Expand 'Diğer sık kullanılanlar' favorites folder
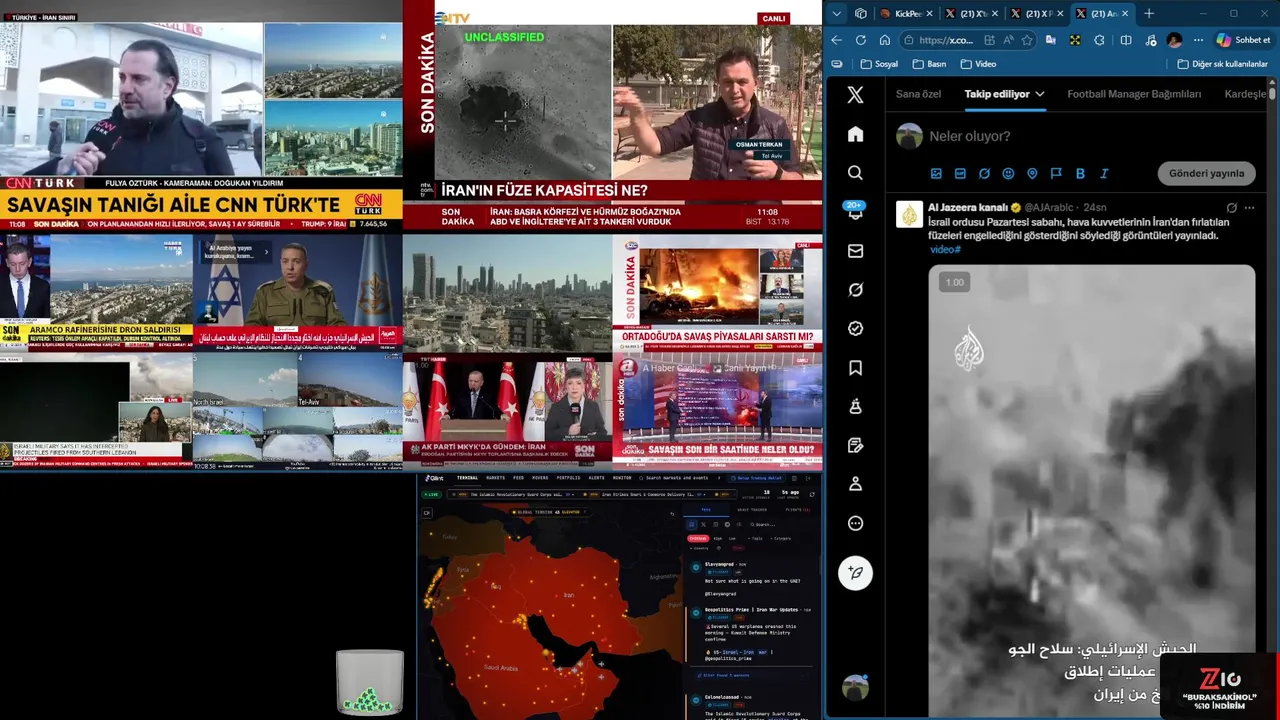Viewport: 1280px width, 720px height. coord(1222,64)
